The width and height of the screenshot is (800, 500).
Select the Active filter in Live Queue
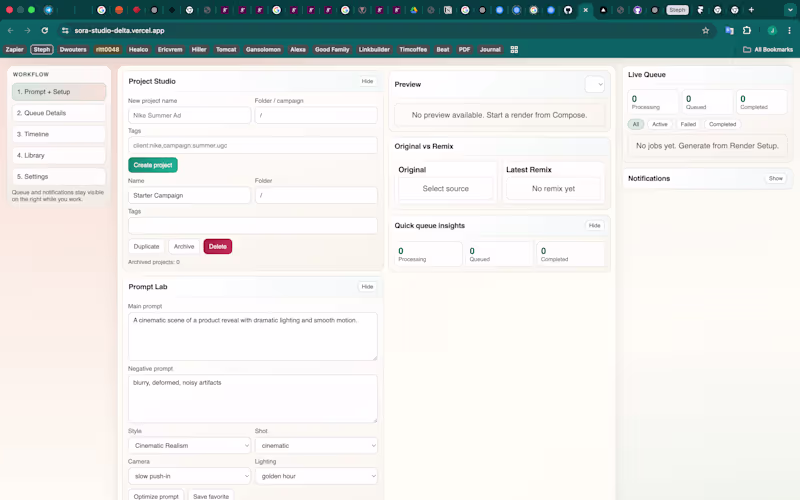660,124
